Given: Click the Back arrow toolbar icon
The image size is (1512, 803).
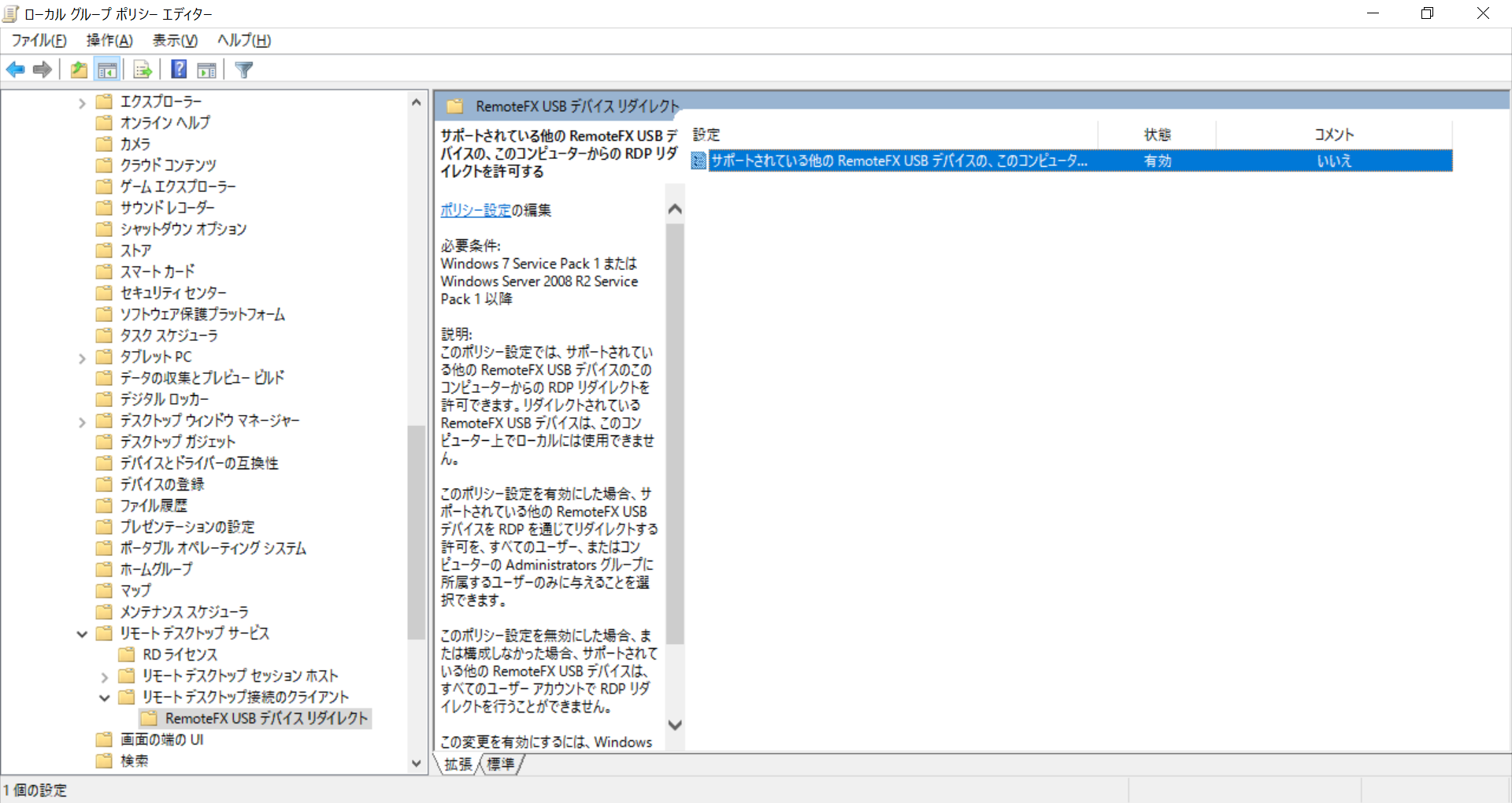Looking at the screenshot, I should click(16, 70).
